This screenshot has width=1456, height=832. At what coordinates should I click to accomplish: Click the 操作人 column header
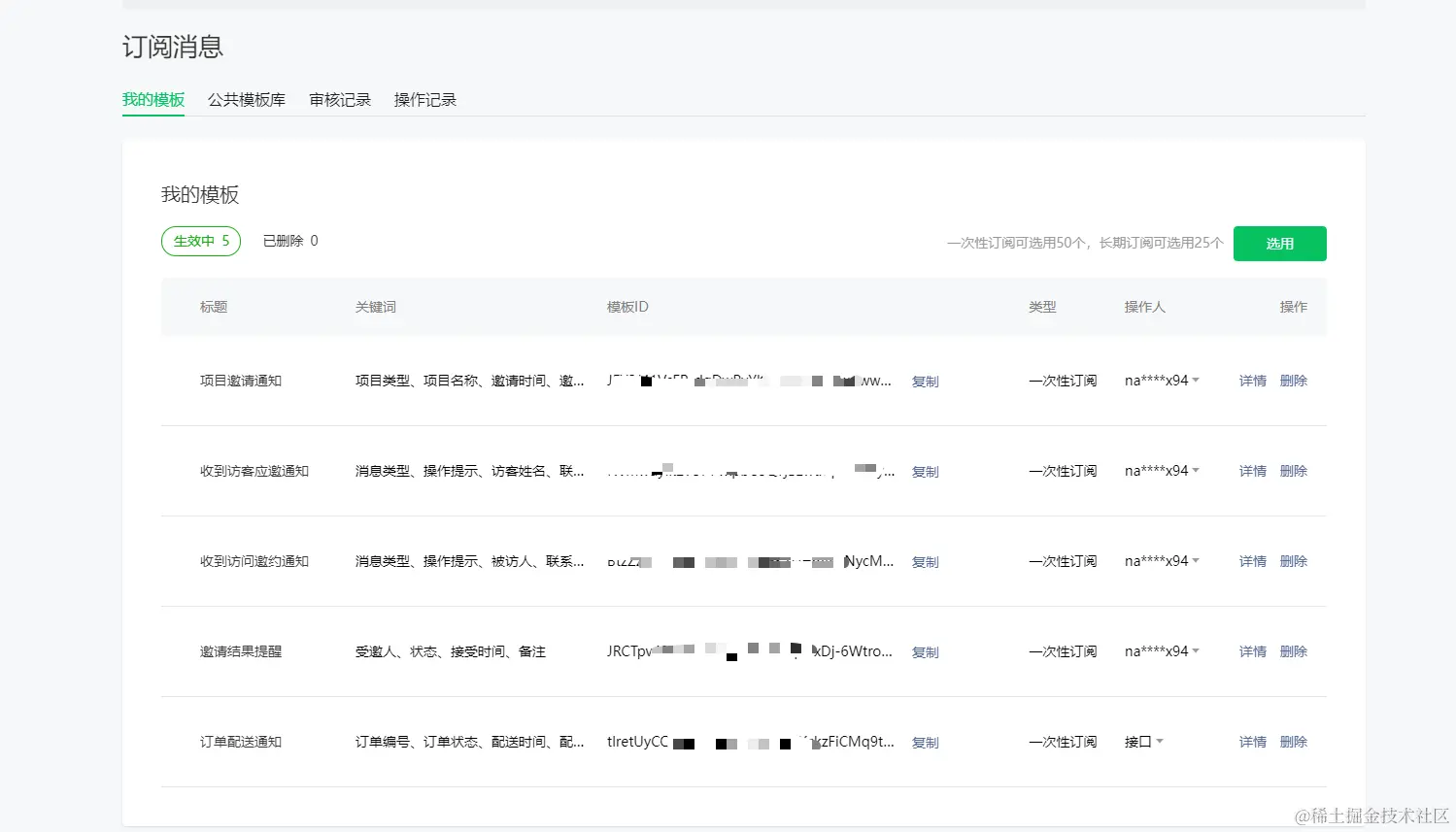click(1145, 307)
